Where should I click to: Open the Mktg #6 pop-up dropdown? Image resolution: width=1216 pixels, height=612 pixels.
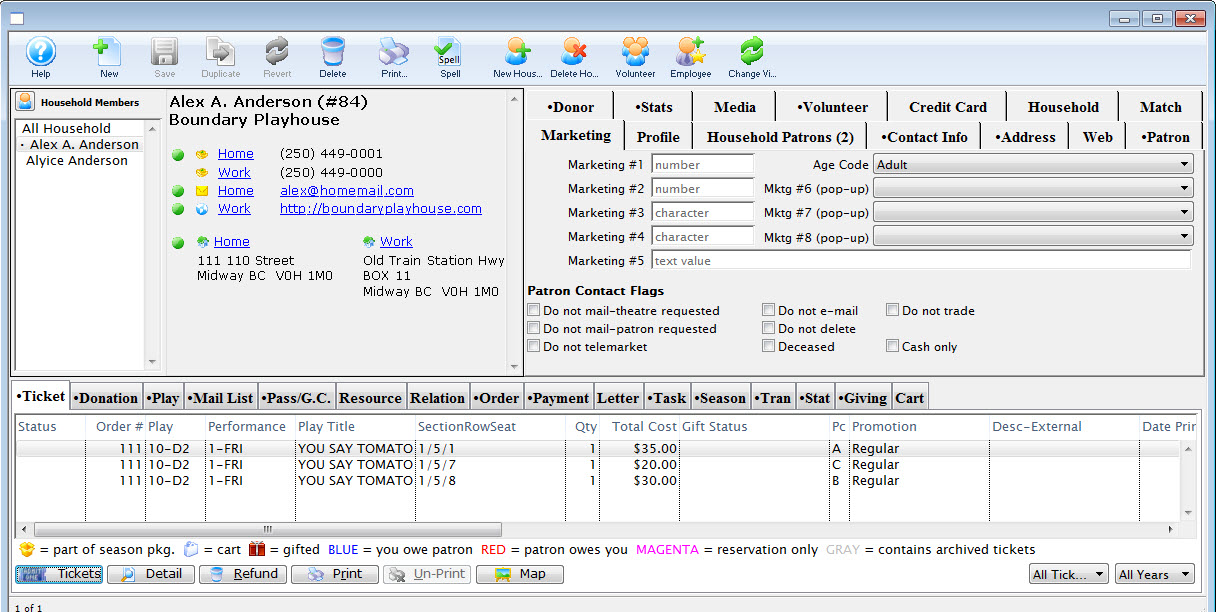pyautogui.click(x=1033, y=189)
